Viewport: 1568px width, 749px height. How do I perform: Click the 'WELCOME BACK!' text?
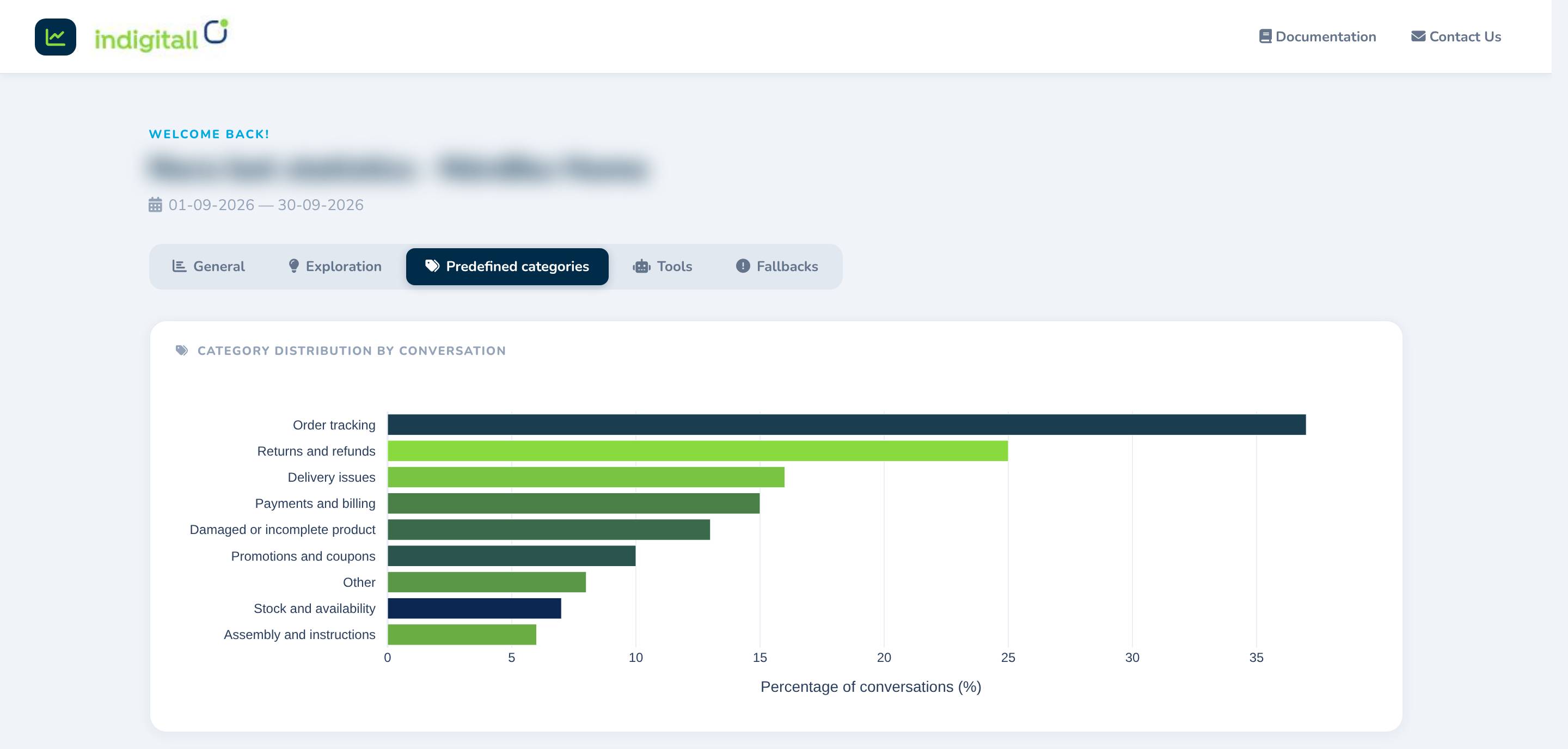click(x=209, y=134)
